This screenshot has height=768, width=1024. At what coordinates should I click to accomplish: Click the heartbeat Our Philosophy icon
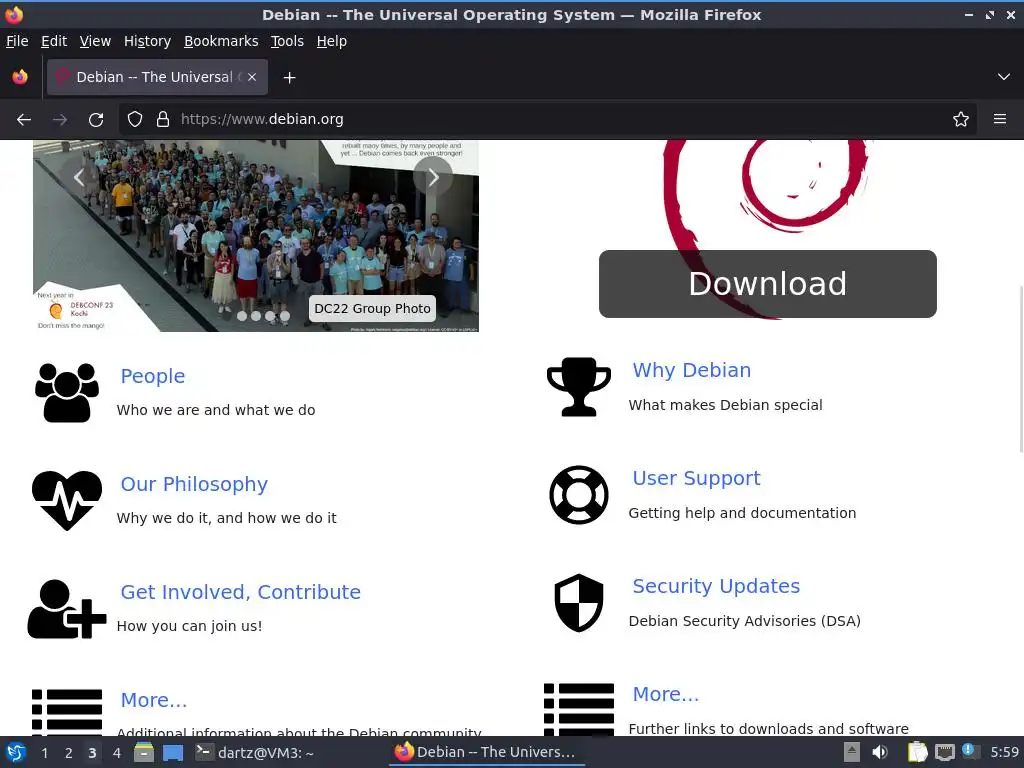[x=67, y=500]
